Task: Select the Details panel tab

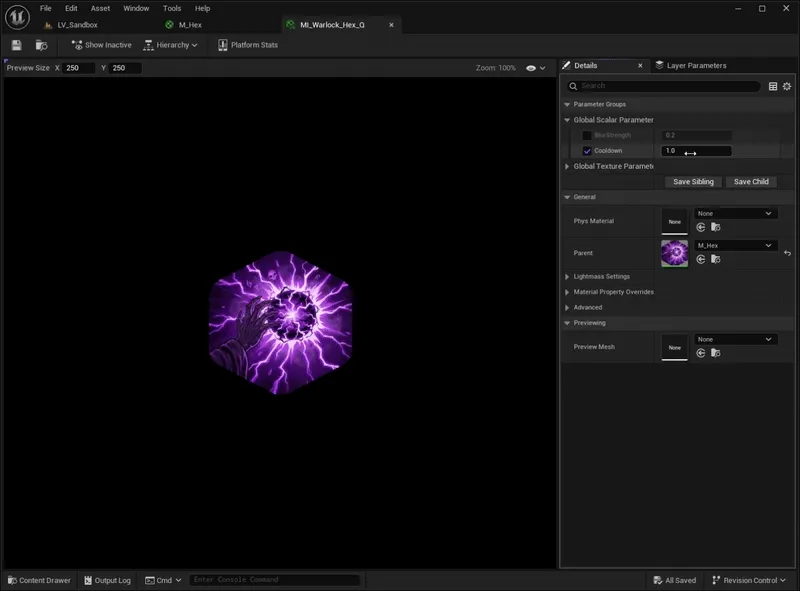Action: [x=585, y=65]
